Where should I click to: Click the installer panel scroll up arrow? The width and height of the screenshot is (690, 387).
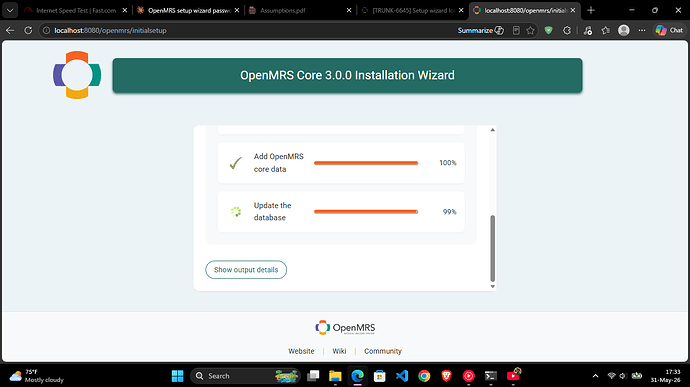click(x=492, y=129)
